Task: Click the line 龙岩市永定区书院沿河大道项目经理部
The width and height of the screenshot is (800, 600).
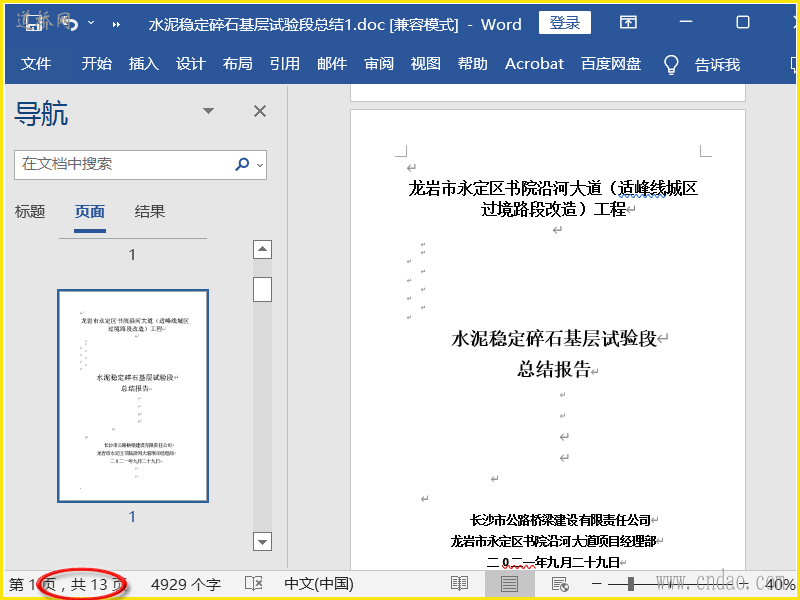Action: coord(553,541)
